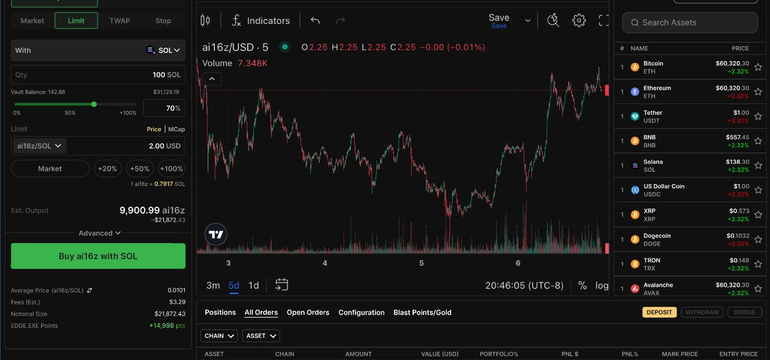Click the TradingView logo on chart
Viewport: 770px width, 360px height.
click(x=216, y=235)
